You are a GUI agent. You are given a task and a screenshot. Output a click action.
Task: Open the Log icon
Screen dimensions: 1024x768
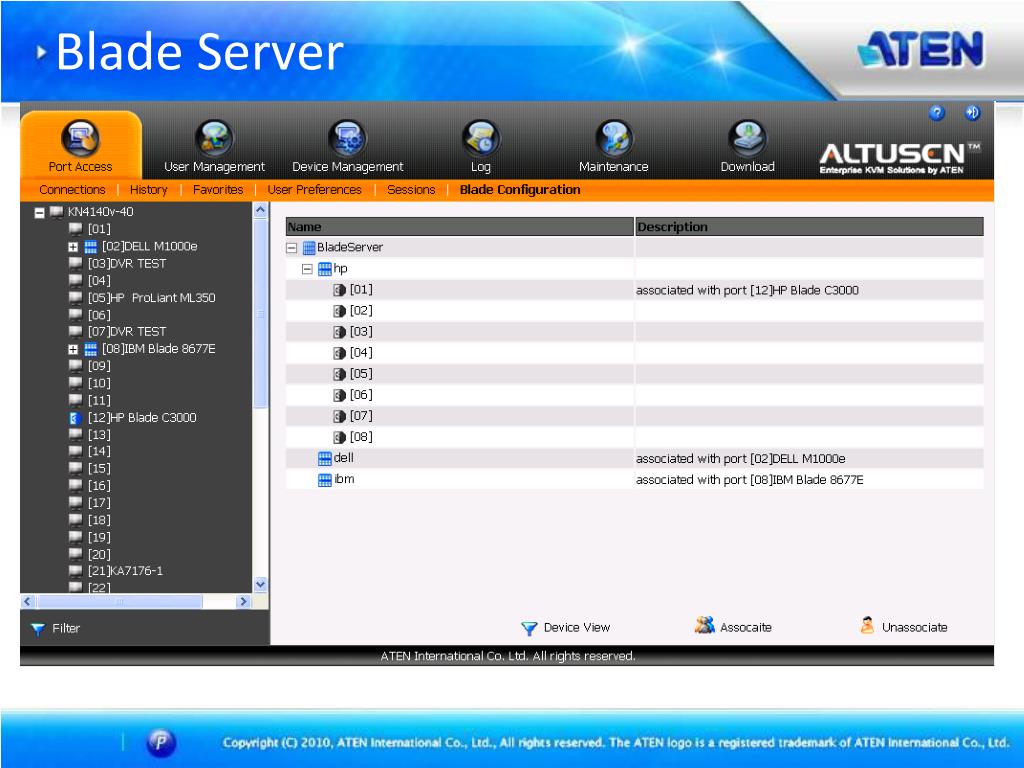481,138
